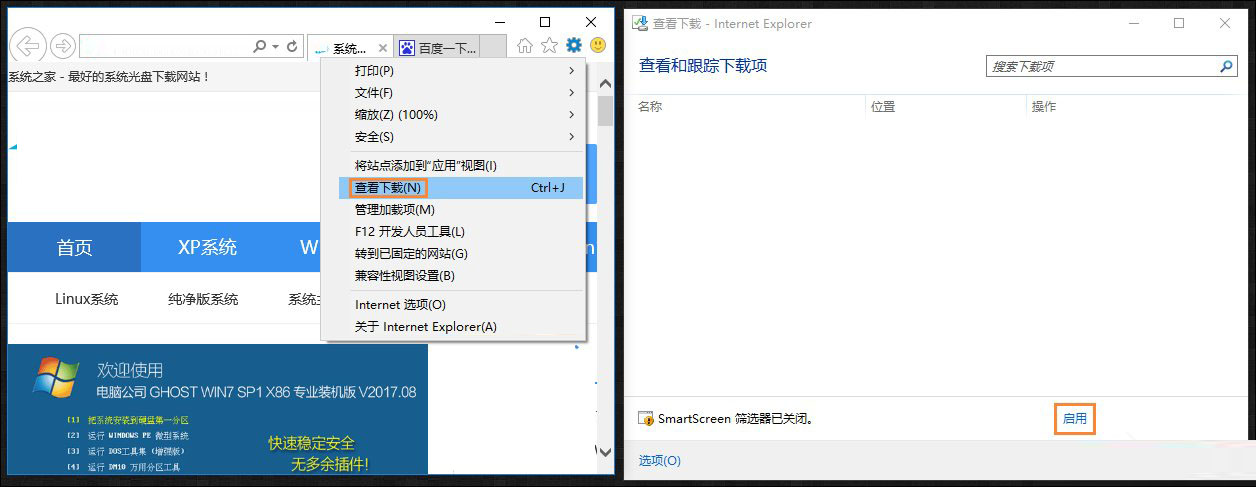Click the browser Forward arrow button
Viewport: 1256px width, 487px height.
pos(63,46)
